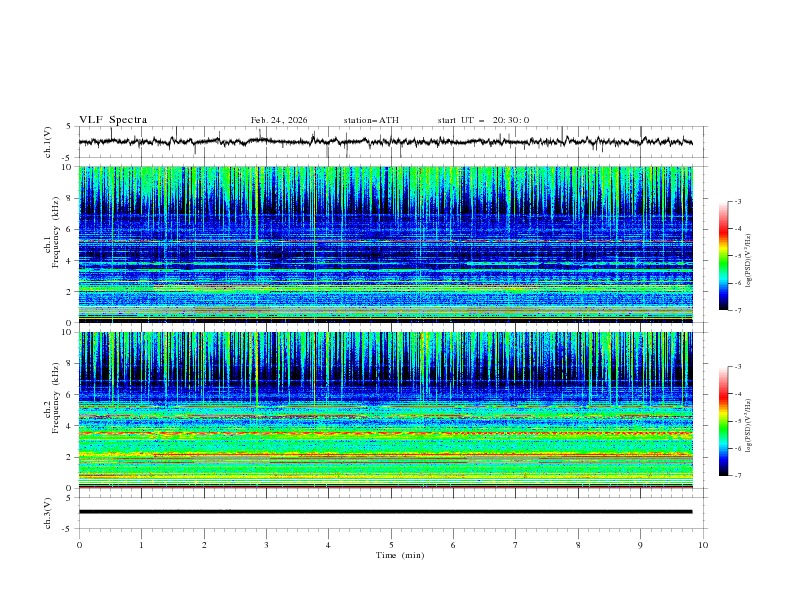792x612 pixels.
Task: Click the ch.1 'log(PSD)(V²/Hz)' colorbar label
Action: [749, 261]
